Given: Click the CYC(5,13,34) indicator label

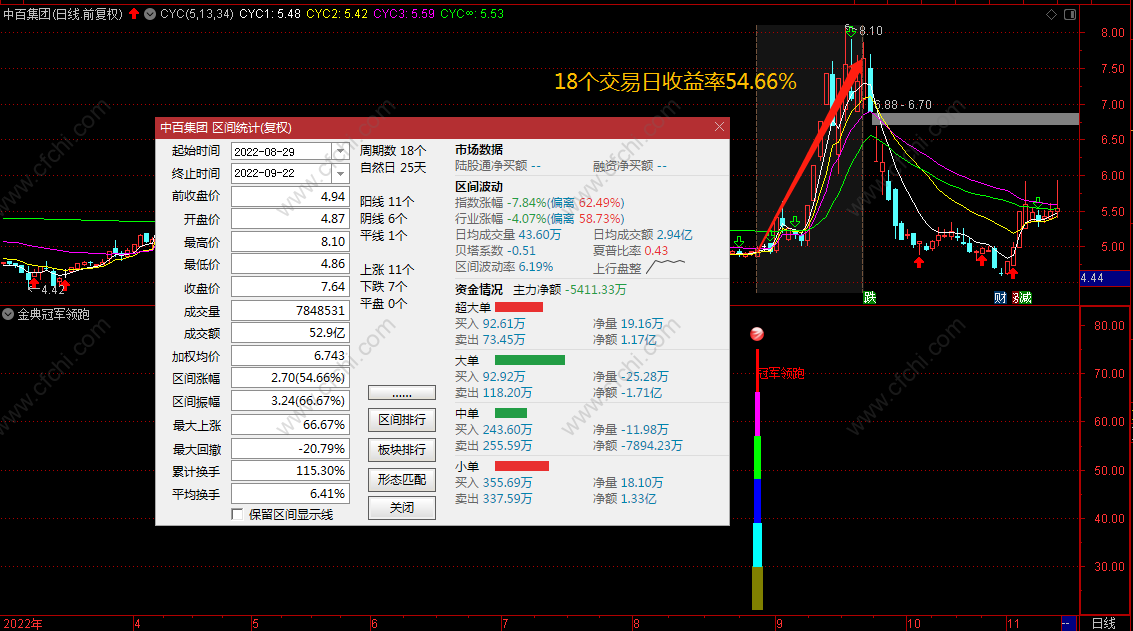Looking at the screenshot, I should pos(197,14).
